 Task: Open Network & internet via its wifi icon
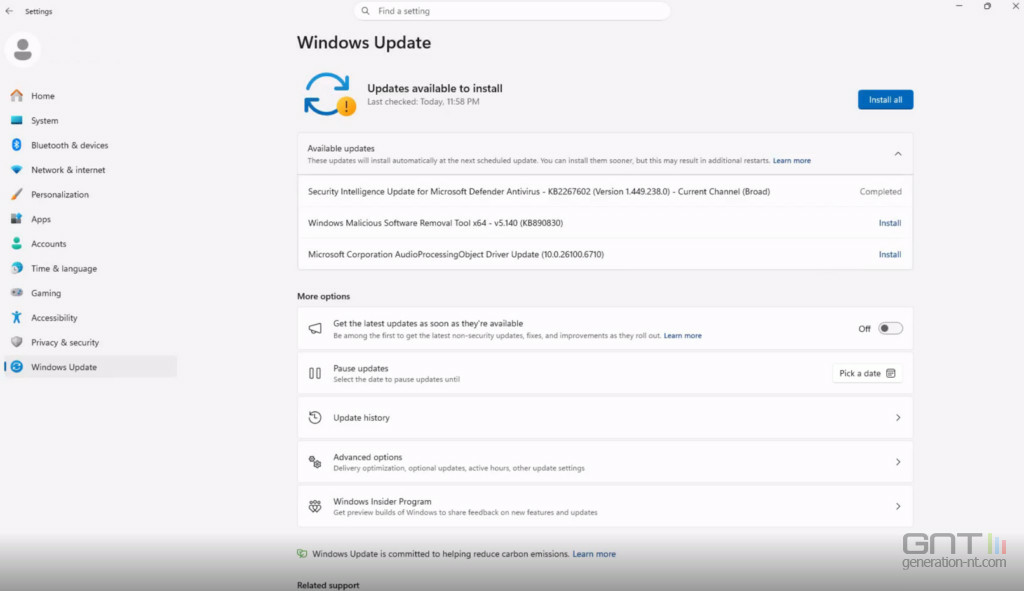(x=16, y=170)
